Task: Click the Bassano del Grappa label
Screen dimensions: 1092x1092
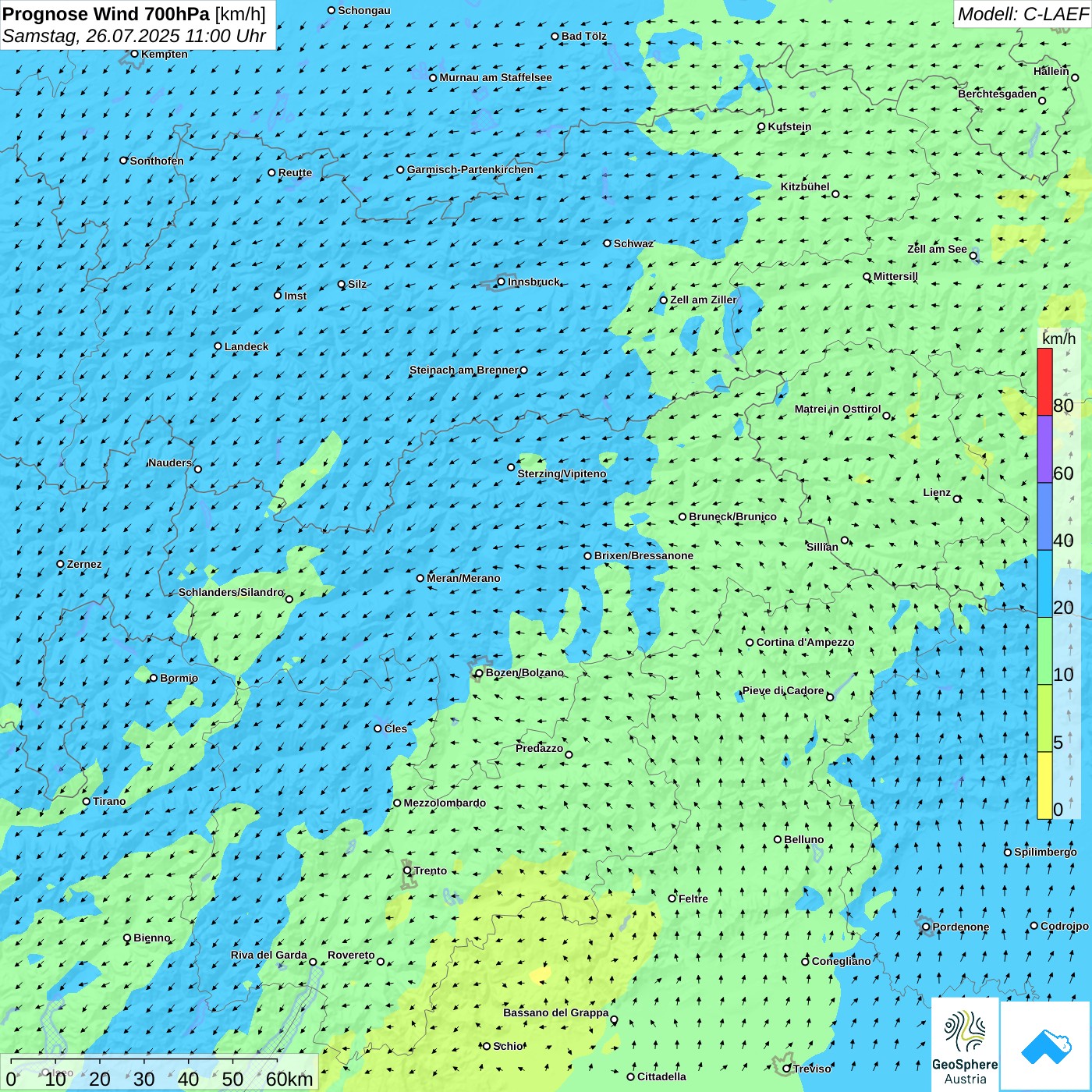Action: pos(555,1012)
